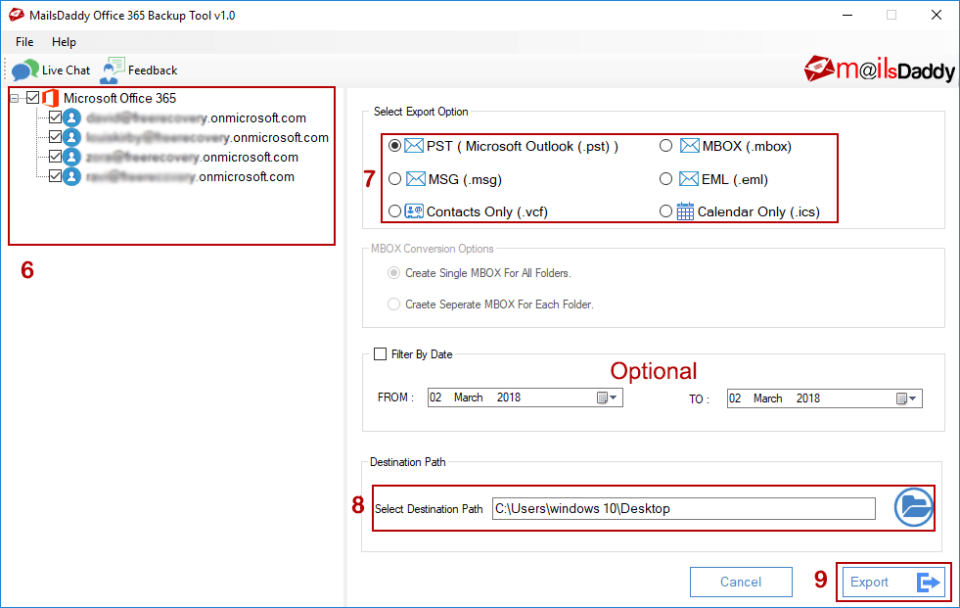Open the FROM date picker dropdown

point(612,397)
